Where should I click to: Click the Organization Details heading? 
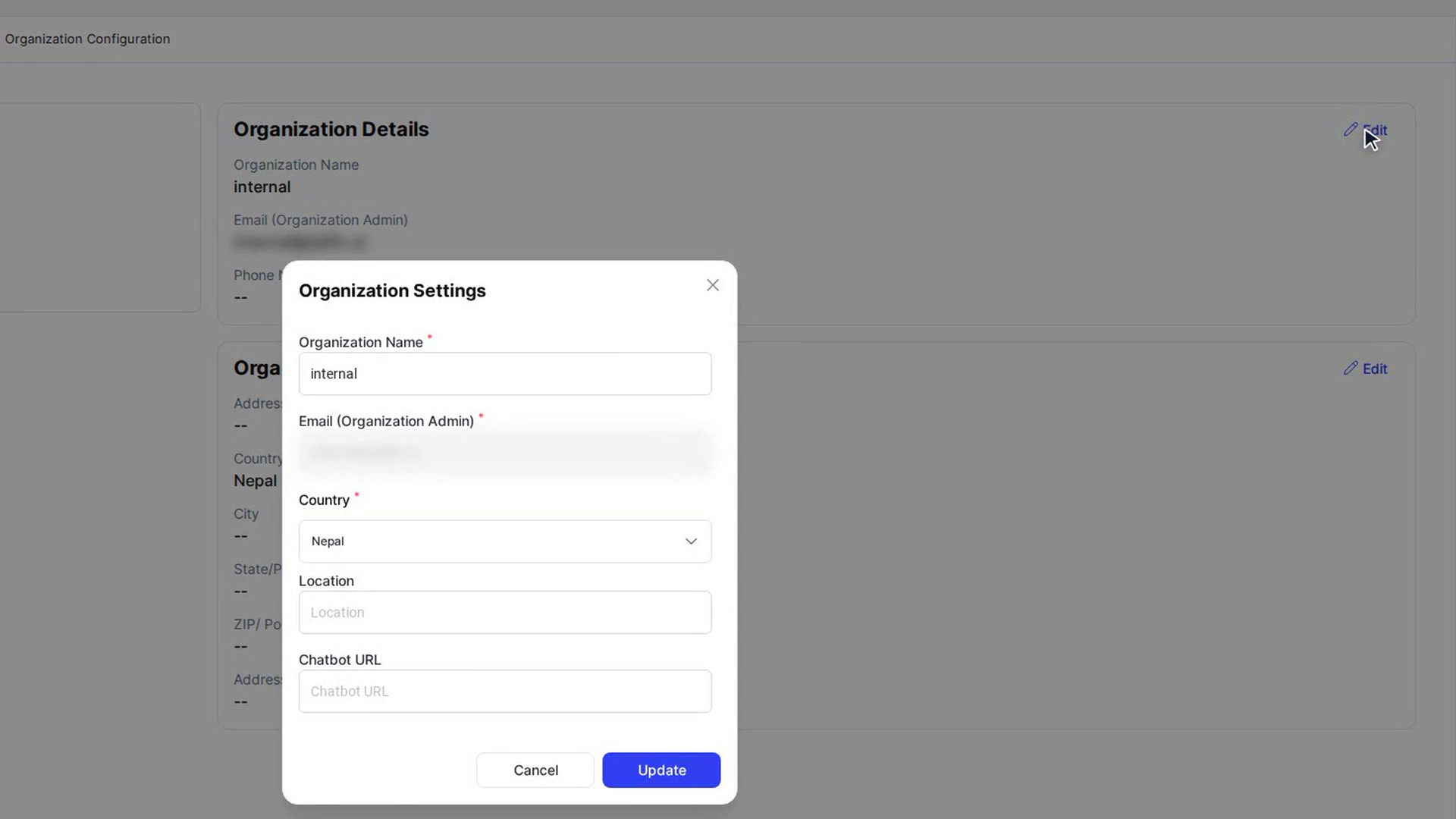(x=331, y=130)
